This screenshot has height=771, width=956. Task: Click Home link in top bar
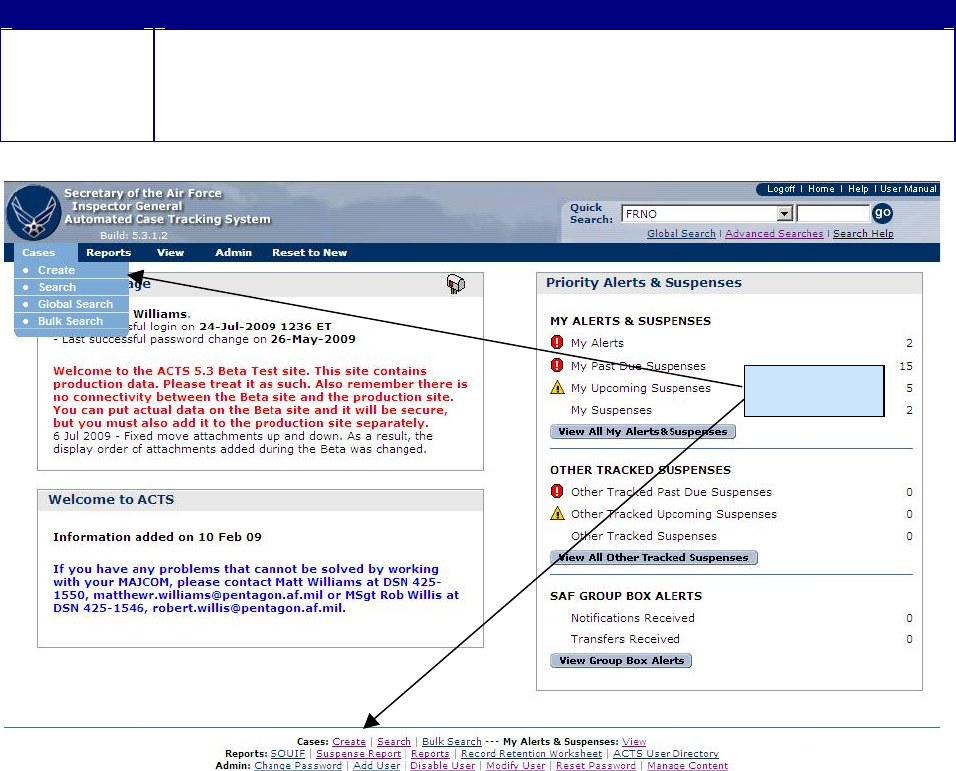tap(821, 189)
